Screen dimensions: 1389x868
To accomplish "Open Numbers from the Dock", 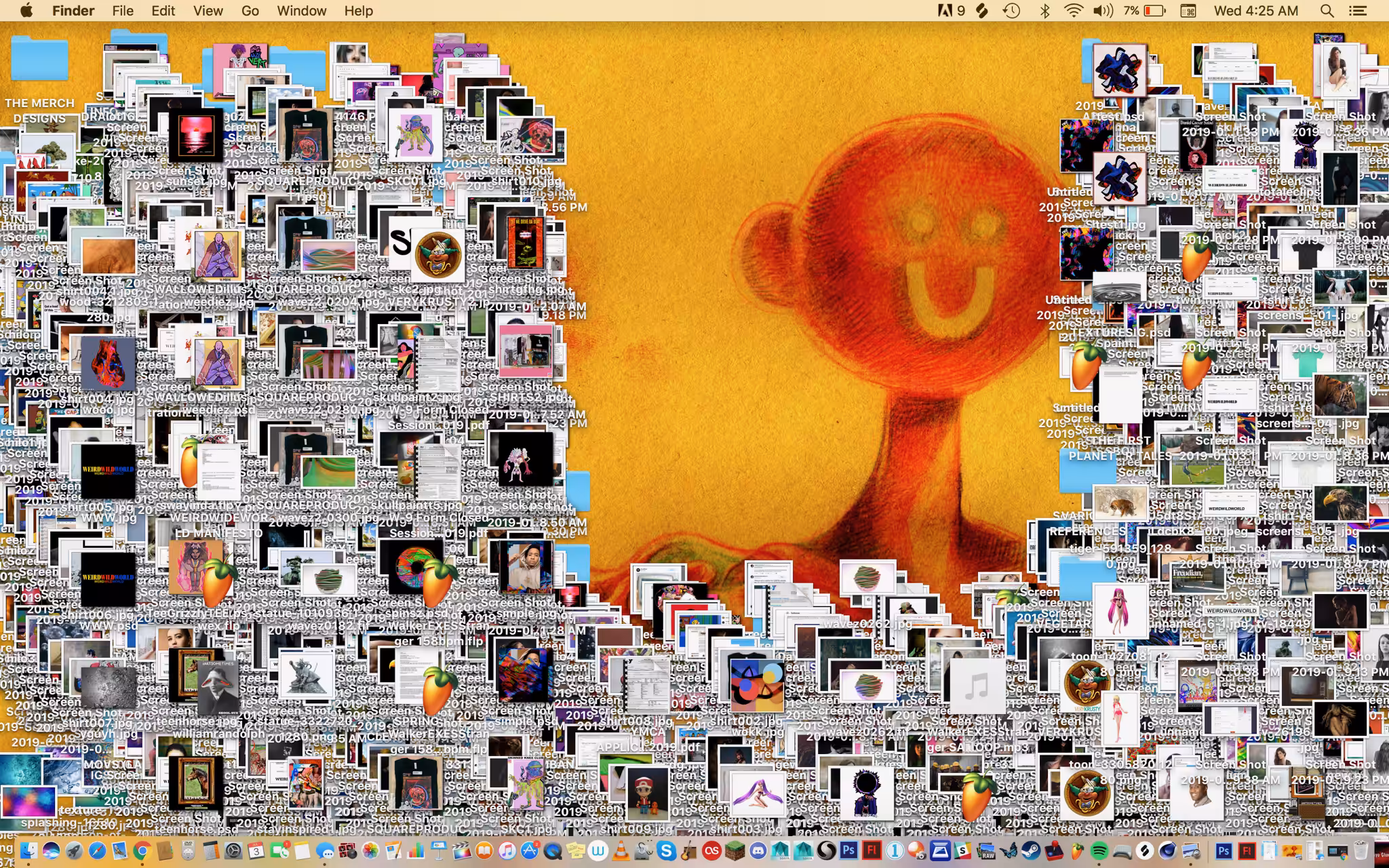I will click(x=416, y=850).
